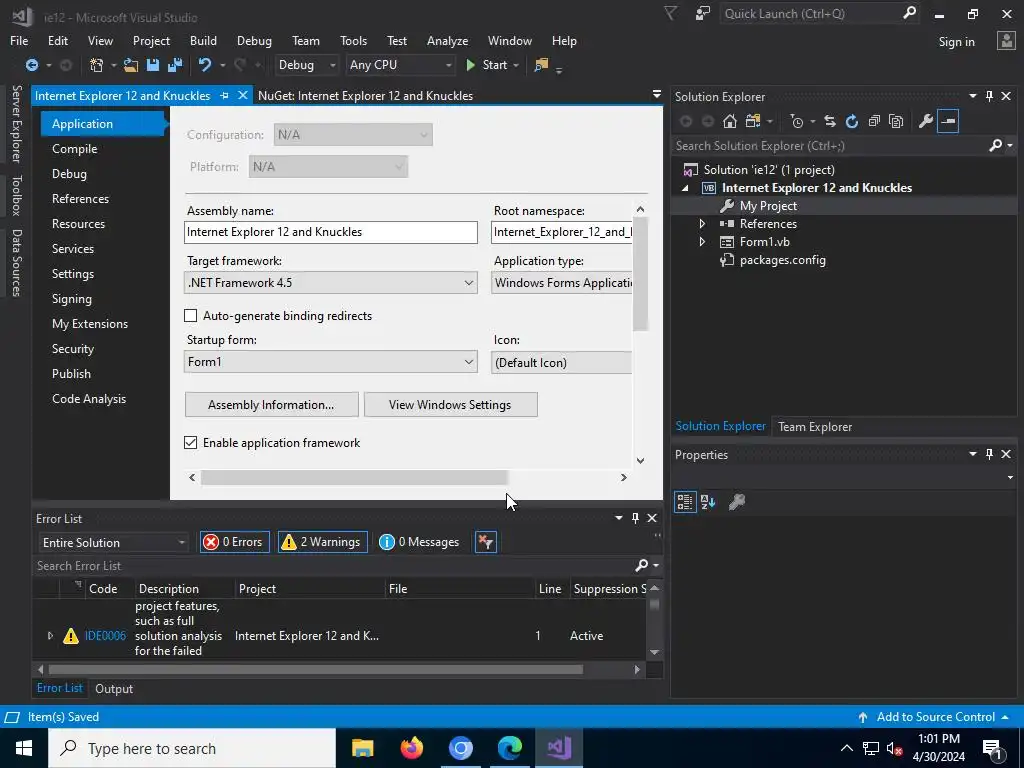The width and height of the screenshot is (1024, 768).
Task: Open the Build menu
Action: (x=203, y=40)
